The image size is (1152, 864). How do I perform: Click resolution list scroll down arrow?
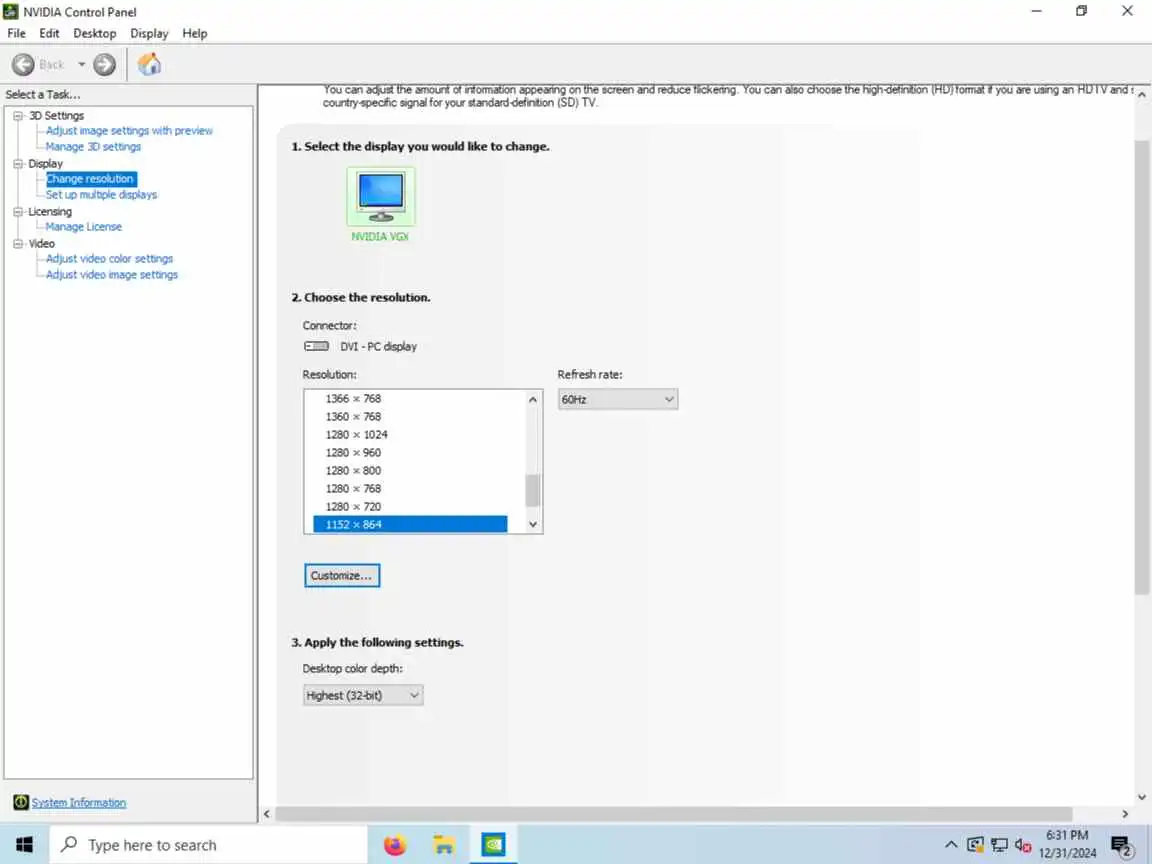tap(533, 525)
